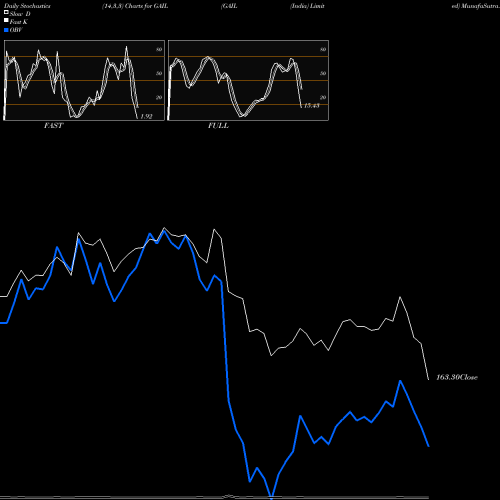Click the MunafaSutra text at top right
The width and height of the screenshot is (500, 500).
pos(480,6)
